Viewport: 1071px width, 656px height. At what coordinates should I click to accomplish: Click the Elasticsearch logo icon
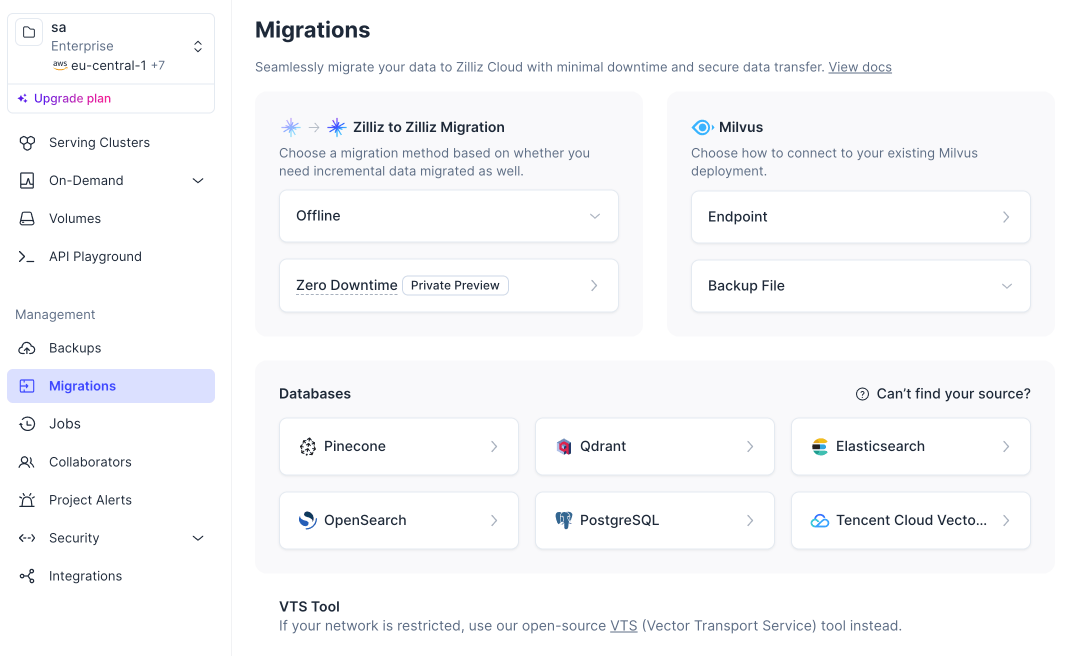[x=820, y=446]
